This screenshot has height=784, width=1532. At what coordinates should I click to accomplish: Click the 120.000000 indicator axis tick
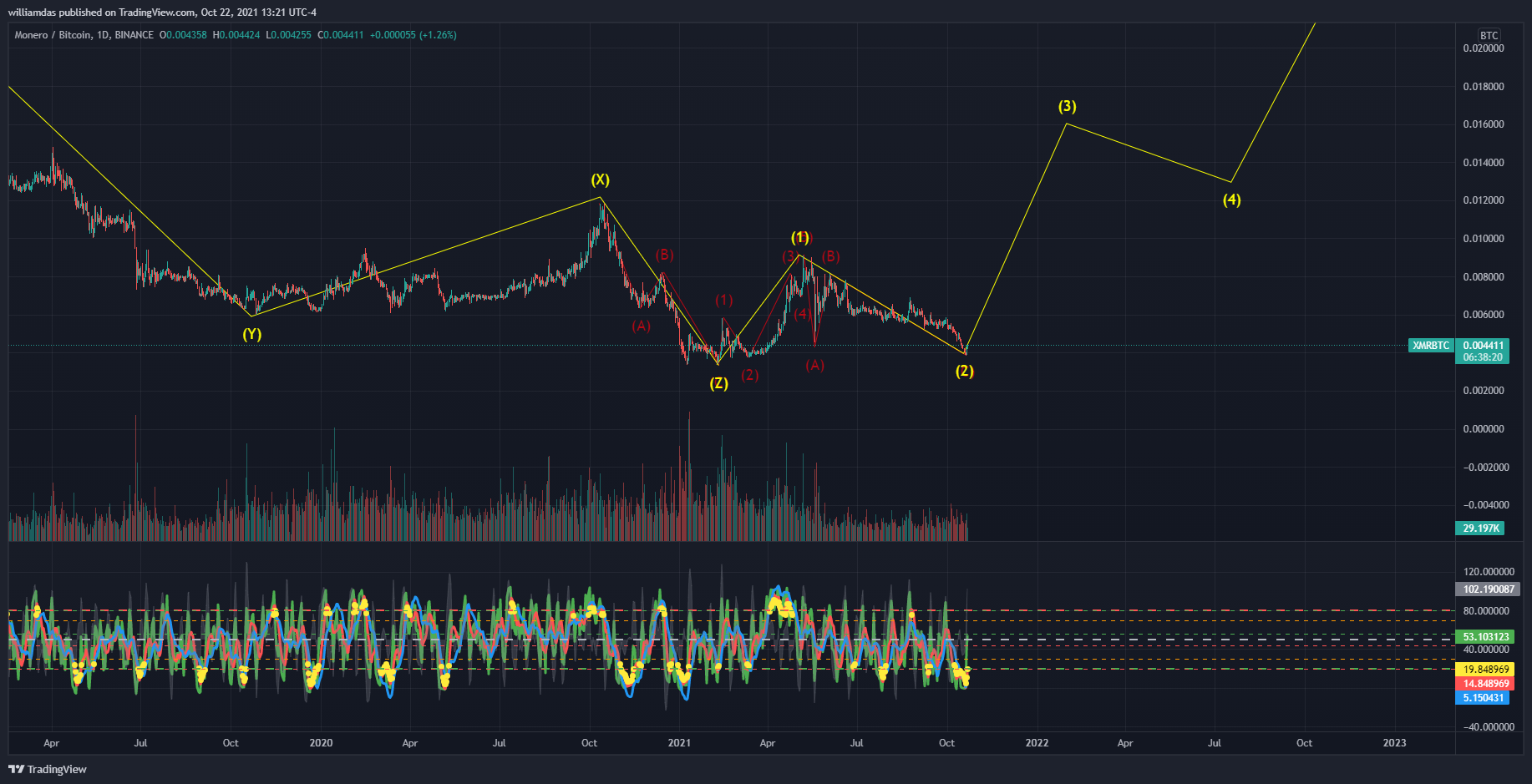1489,572
